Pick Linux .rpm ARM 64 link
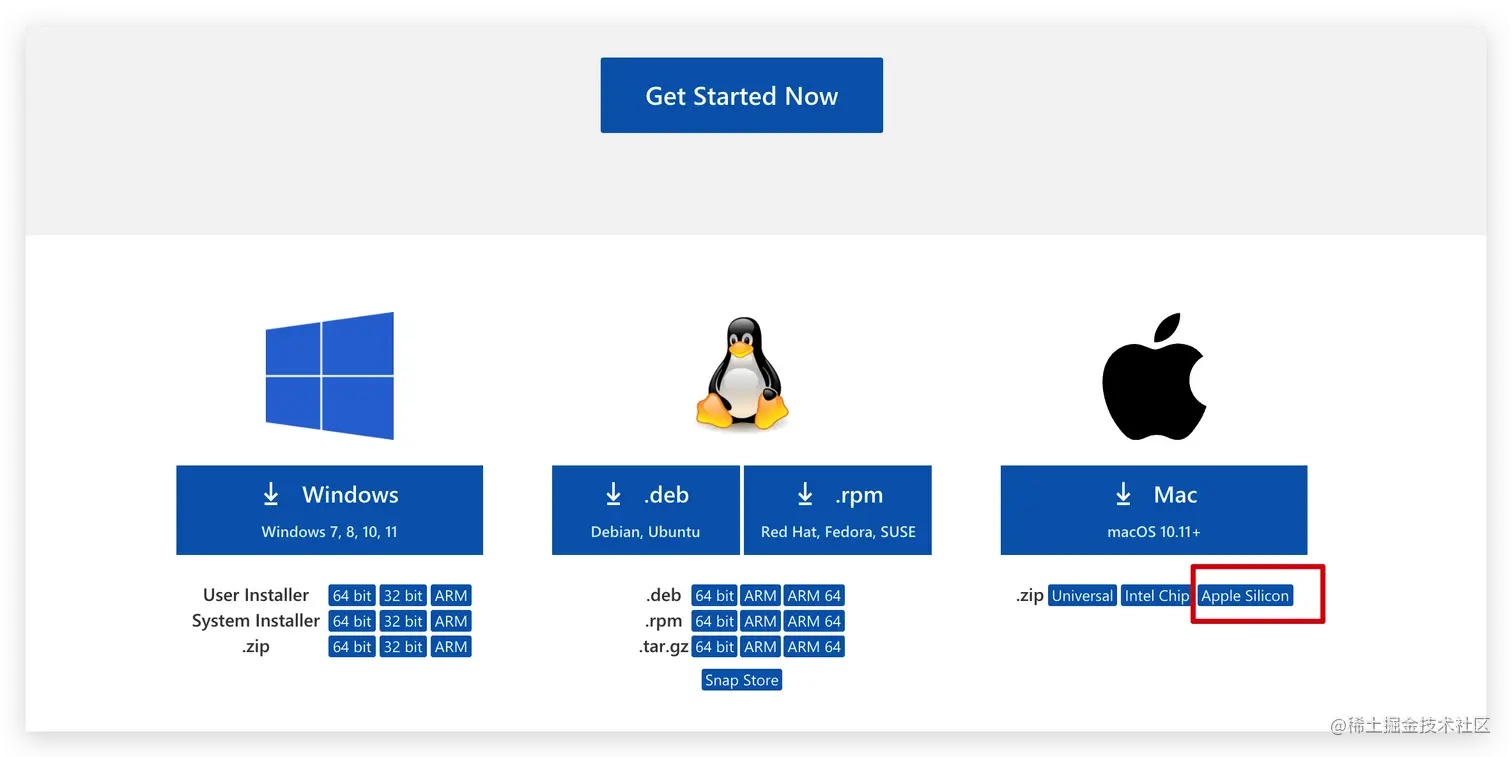Image resolution: width=1512 pixels, height=757 pixels. click(x=814, y=621)
